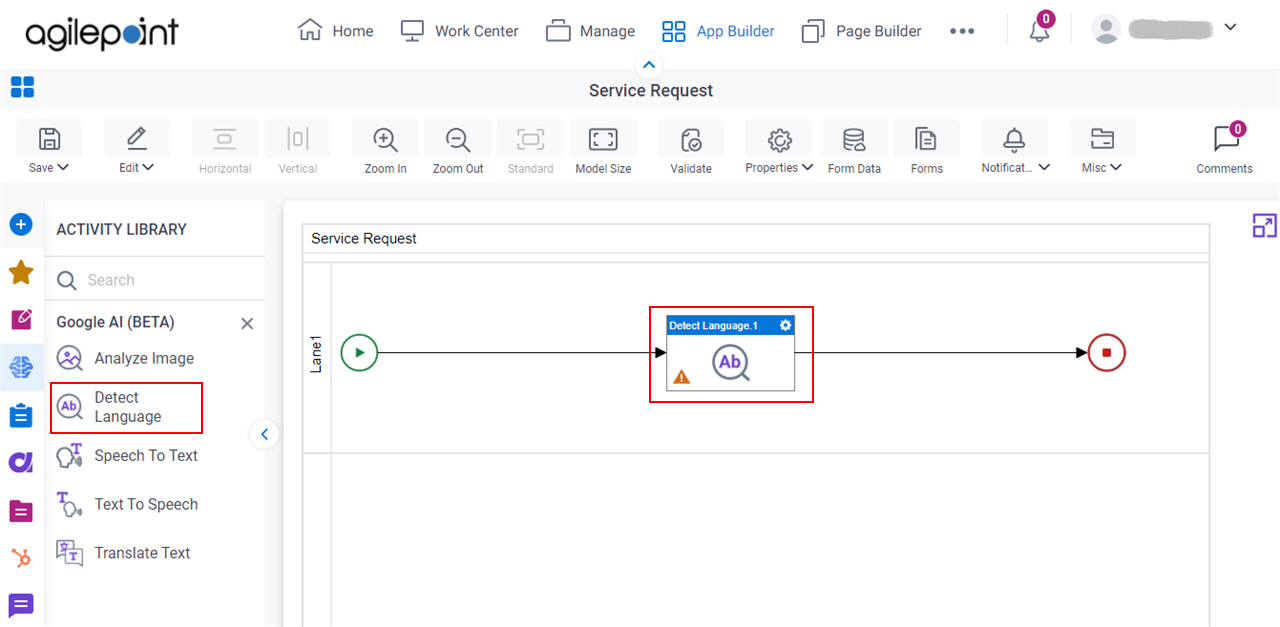Select the Analyze Image activity
The width and height of the screenshot is (1280, 627).
tap(125, 358)
